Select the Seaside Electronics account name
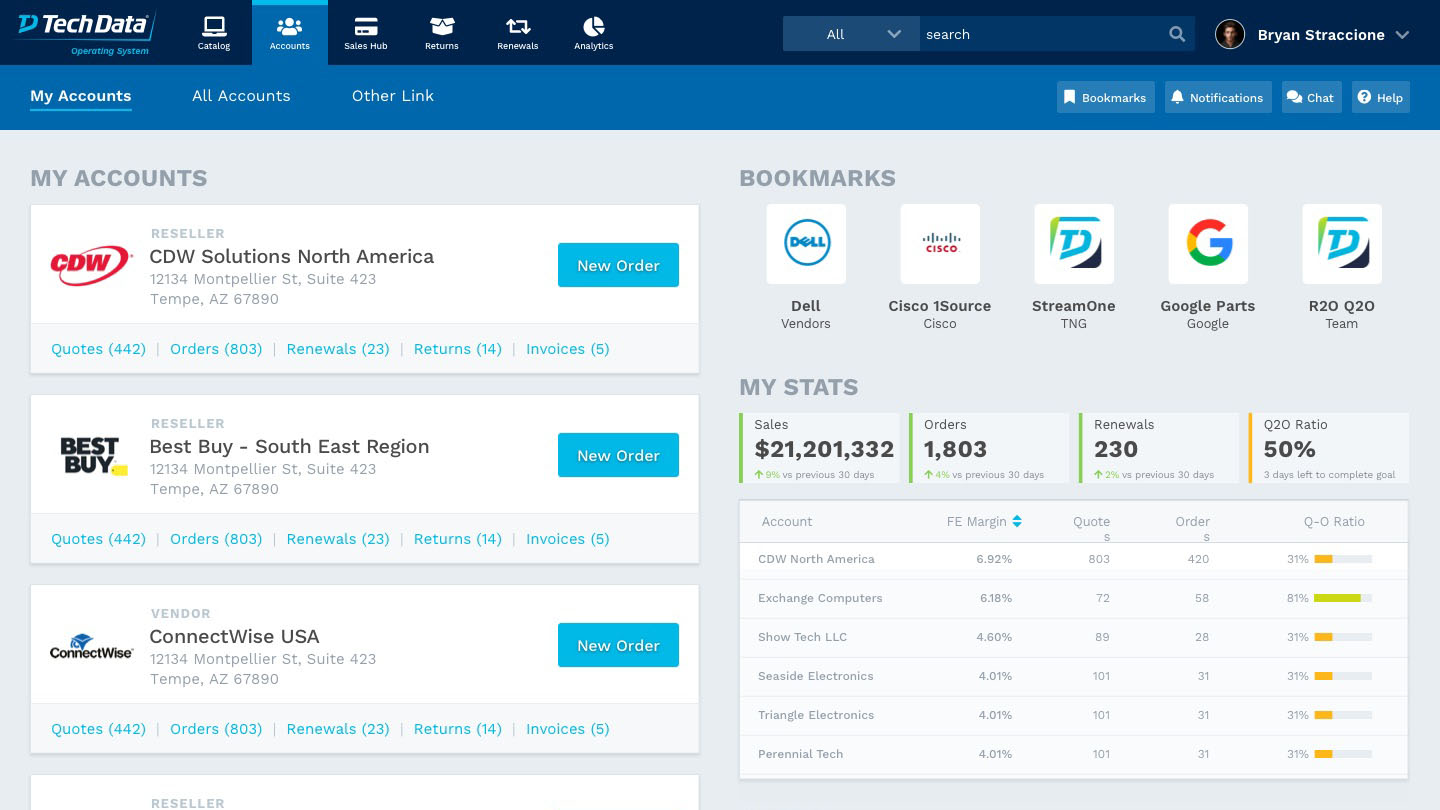This screenshot has height=810, width=1440. pos(815,676)
